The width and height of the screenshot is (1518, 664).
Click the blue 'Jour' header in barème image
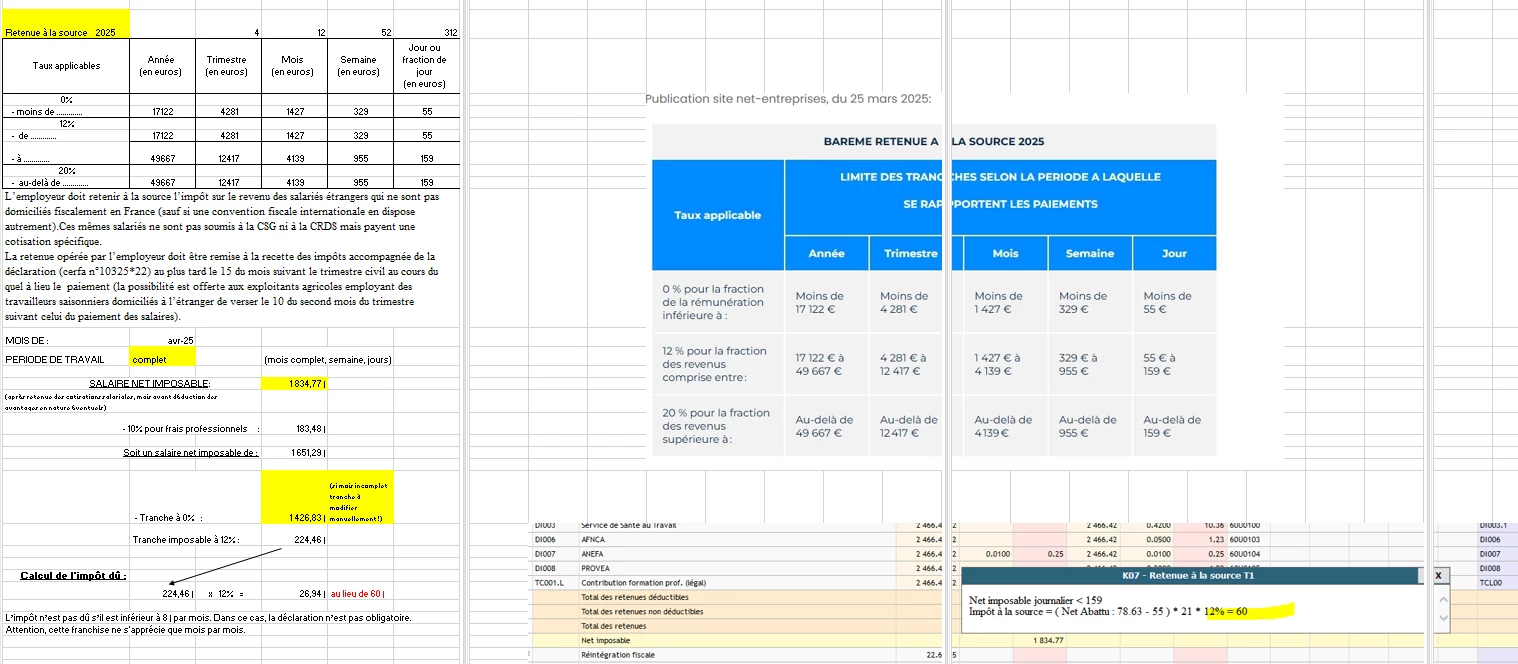(1174, 253)
